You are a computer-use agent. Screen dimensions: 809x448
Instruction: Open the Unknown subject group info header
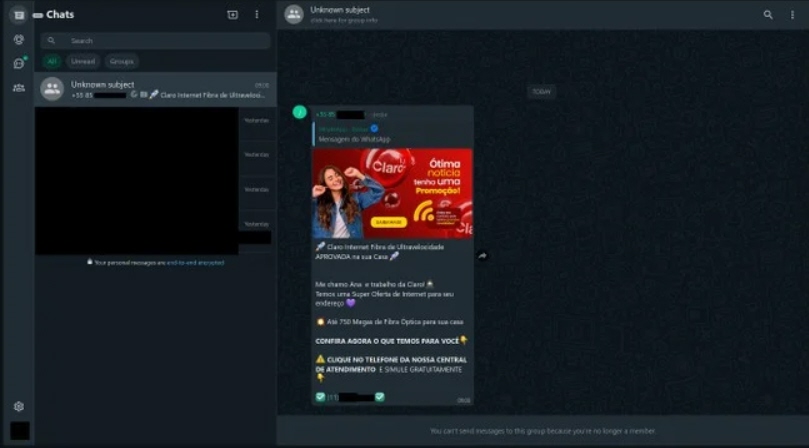click(344, 14)
